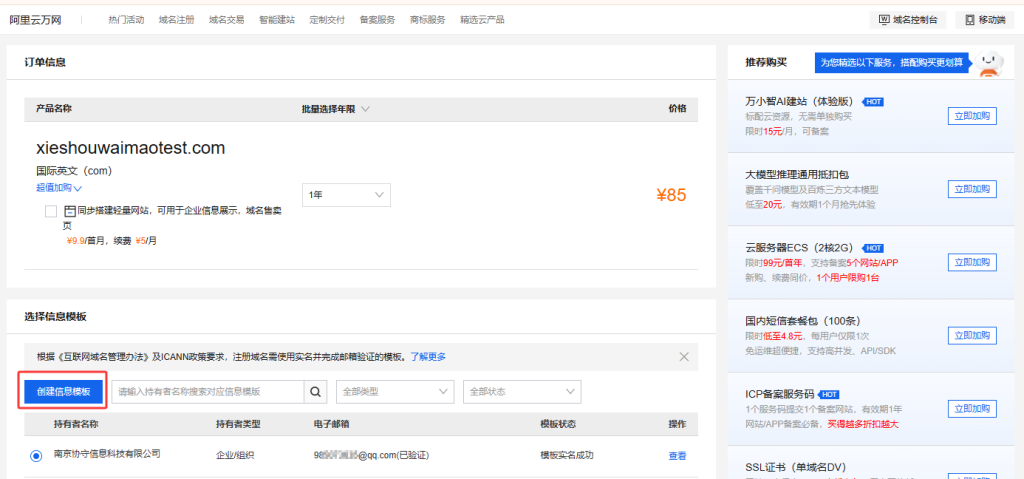
Task: Enable 同步搭建轻量网站 checkbox
Action: tap(51, 211)
